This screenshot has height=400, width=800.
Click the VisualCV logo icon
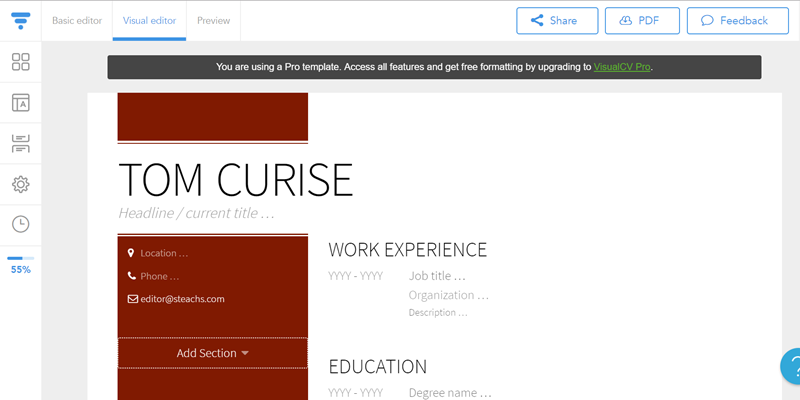pos(21,20)
